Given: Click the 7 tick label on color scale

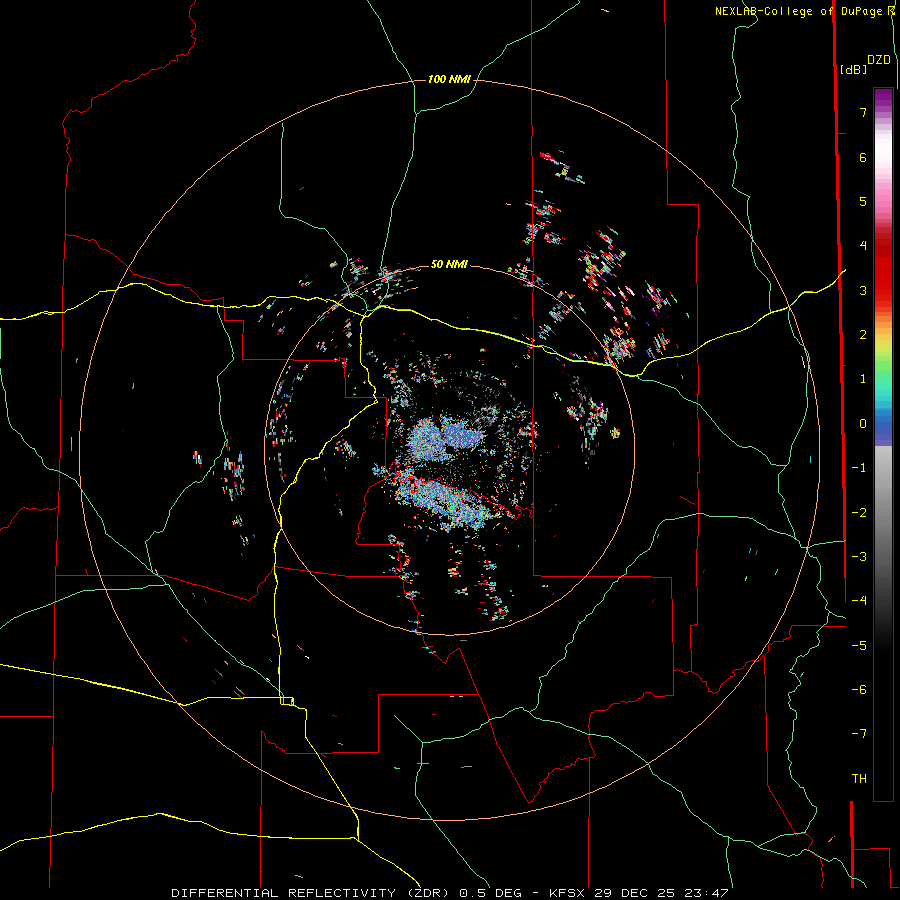Looking at the screenshot, I should [x=863, y=112].
